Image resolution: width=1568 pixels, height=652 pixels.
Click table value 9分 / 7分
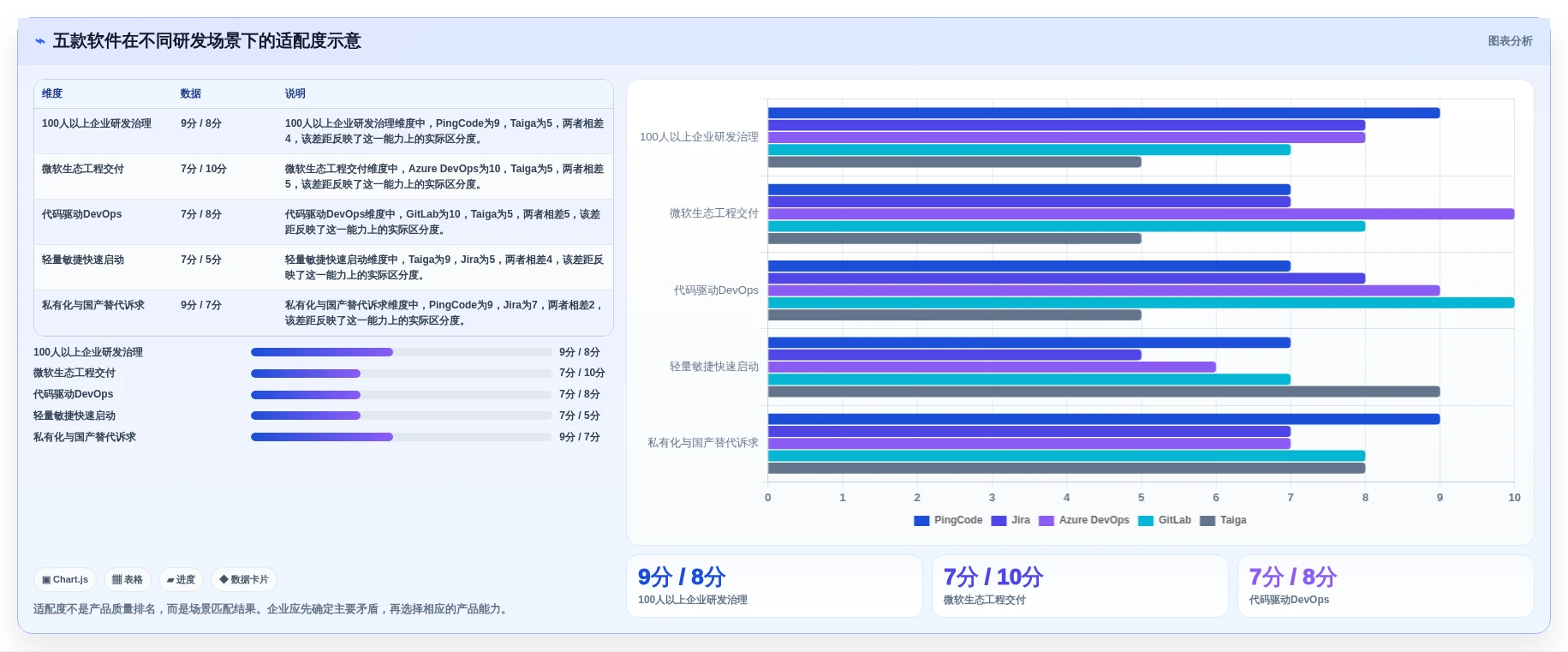point(201,305)
